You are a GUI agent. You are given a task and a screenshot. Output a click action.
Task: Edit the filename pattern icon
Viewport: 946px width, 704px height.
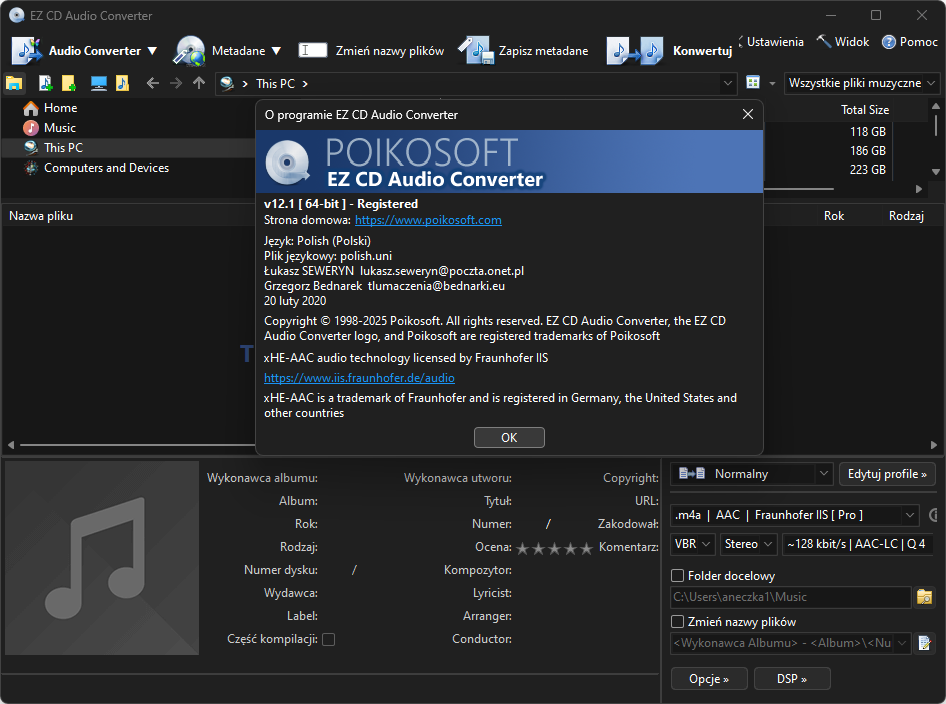click(924, 643)
